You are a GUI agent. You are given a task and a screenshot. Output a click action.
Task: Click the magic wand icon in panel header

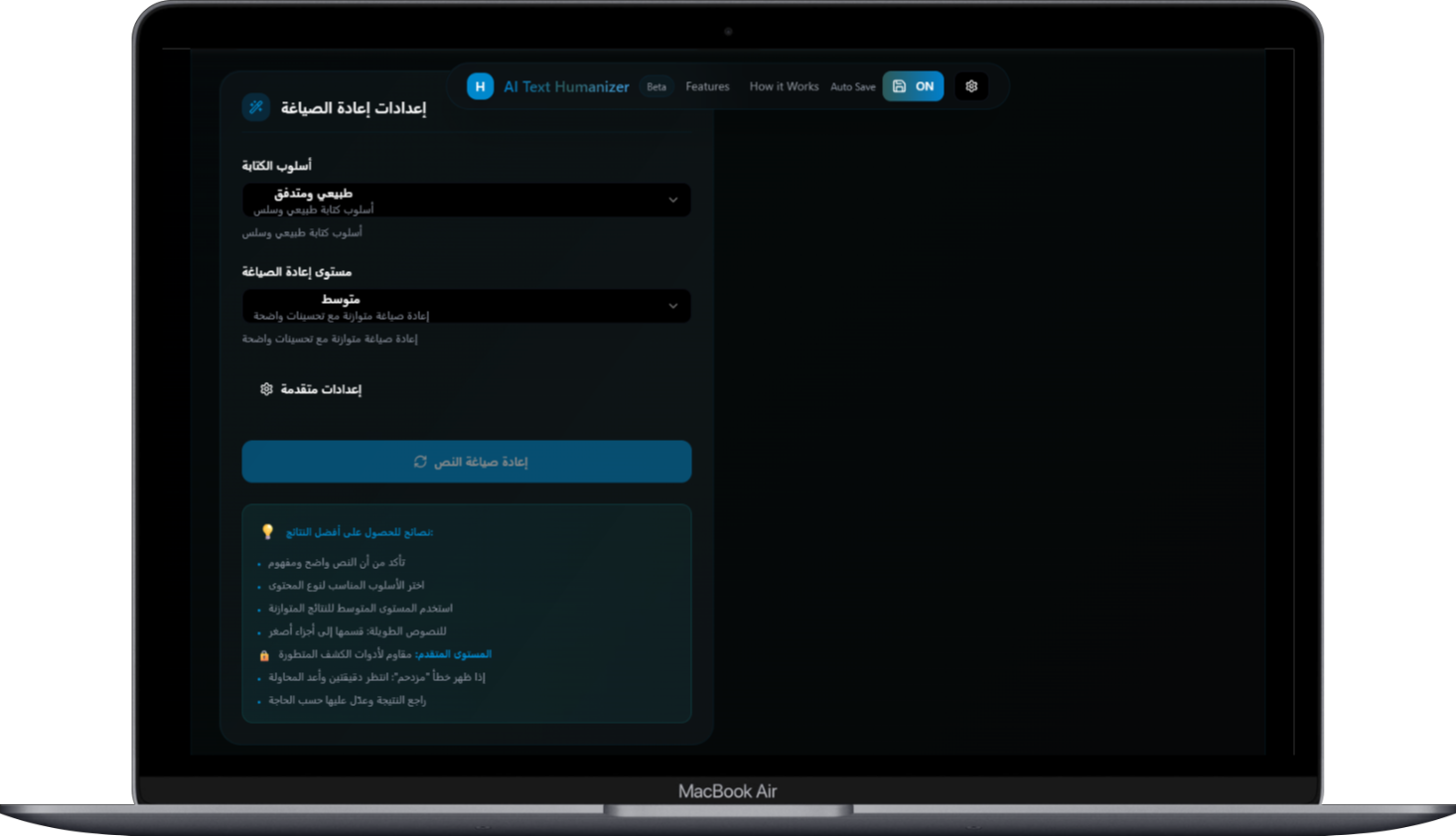coord(256,107)
